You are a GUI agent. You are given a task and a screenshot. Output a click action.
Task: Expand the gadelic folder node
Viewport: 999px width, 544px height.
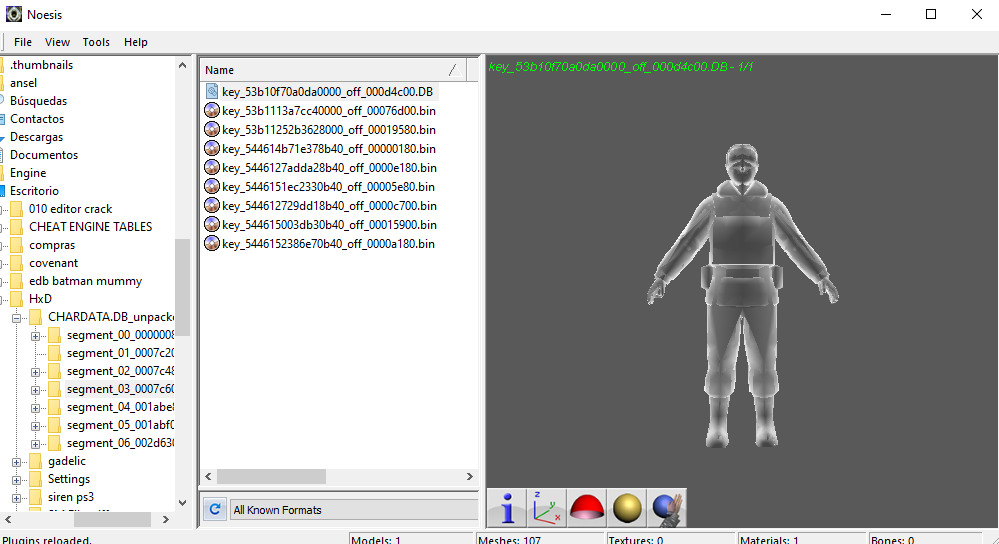click(17, 461)
